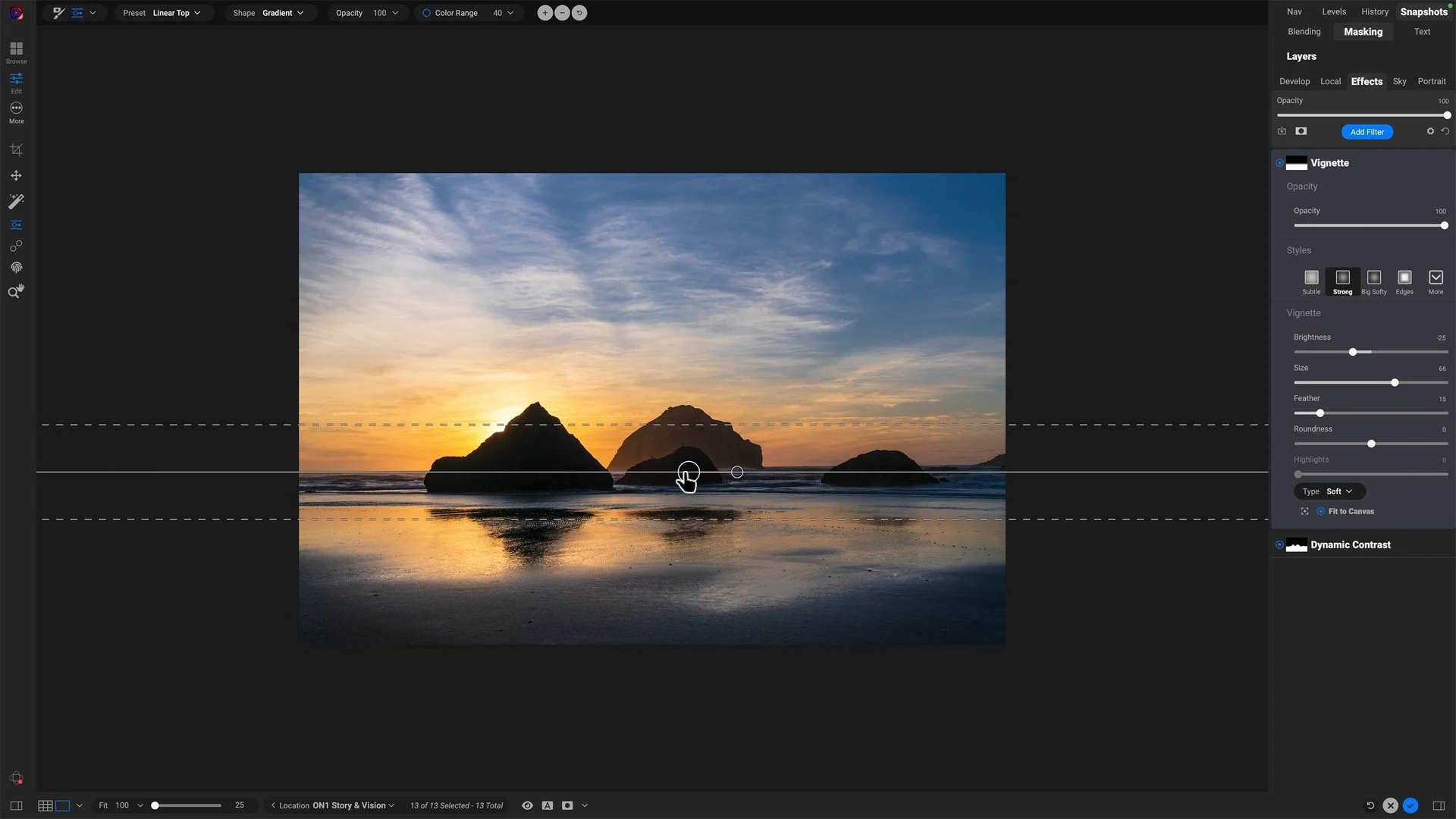Screen dimensions: 1456x819
Task: Click the reset filters undo arrow icon
Action: tap(1447, 130)
